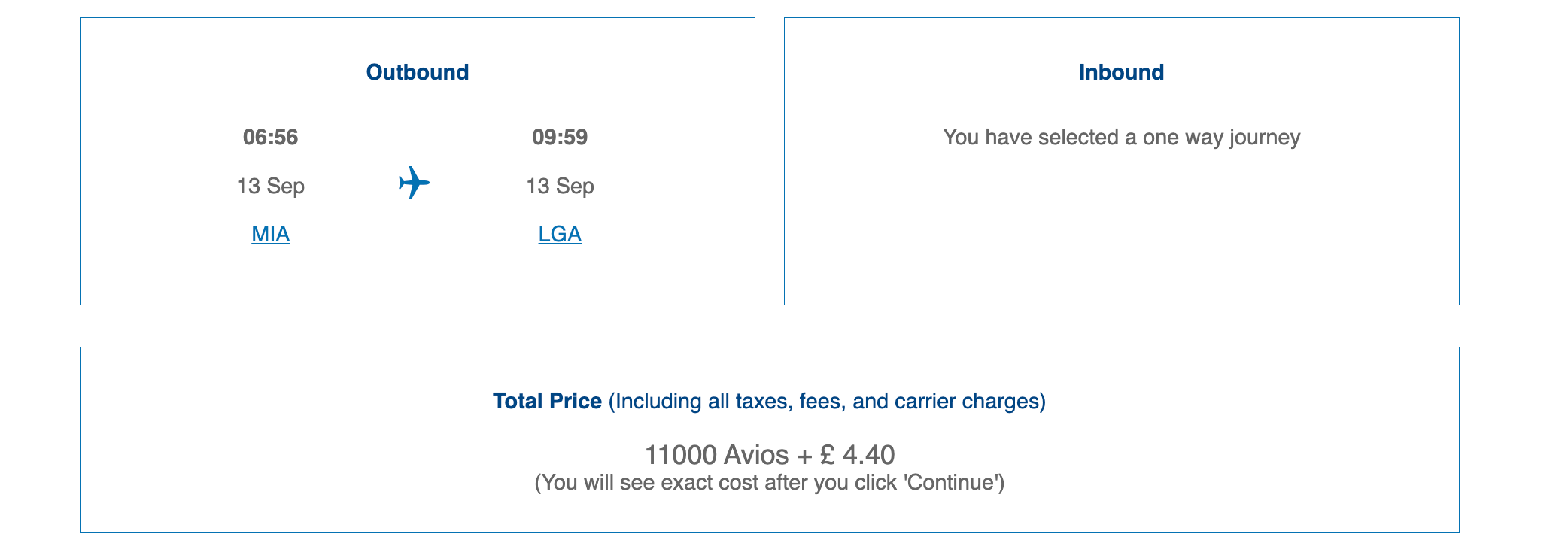Open the LGA arrival airport link

[560, 234]
